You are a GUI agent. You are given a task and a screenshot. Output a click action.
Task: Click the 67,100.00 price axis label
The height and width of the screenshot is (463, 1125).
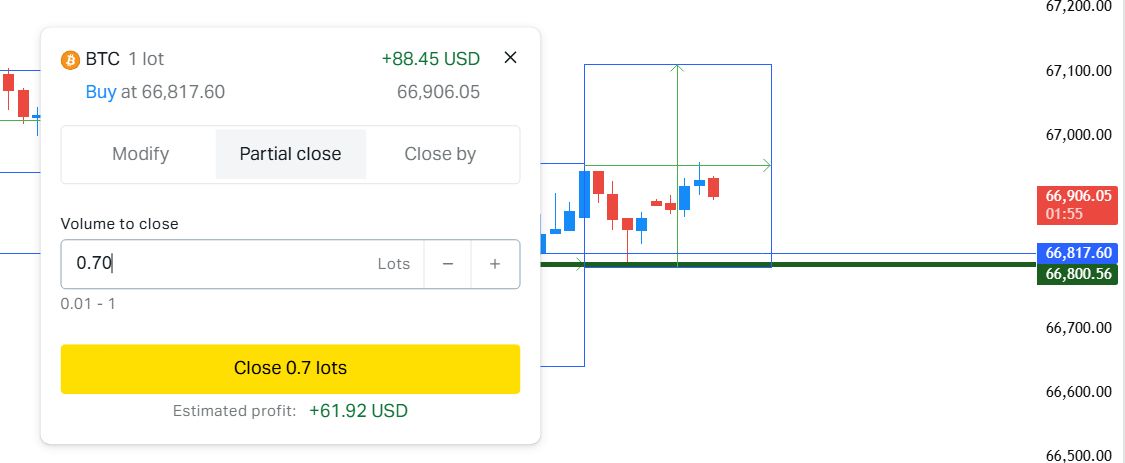pos(1079,71)
